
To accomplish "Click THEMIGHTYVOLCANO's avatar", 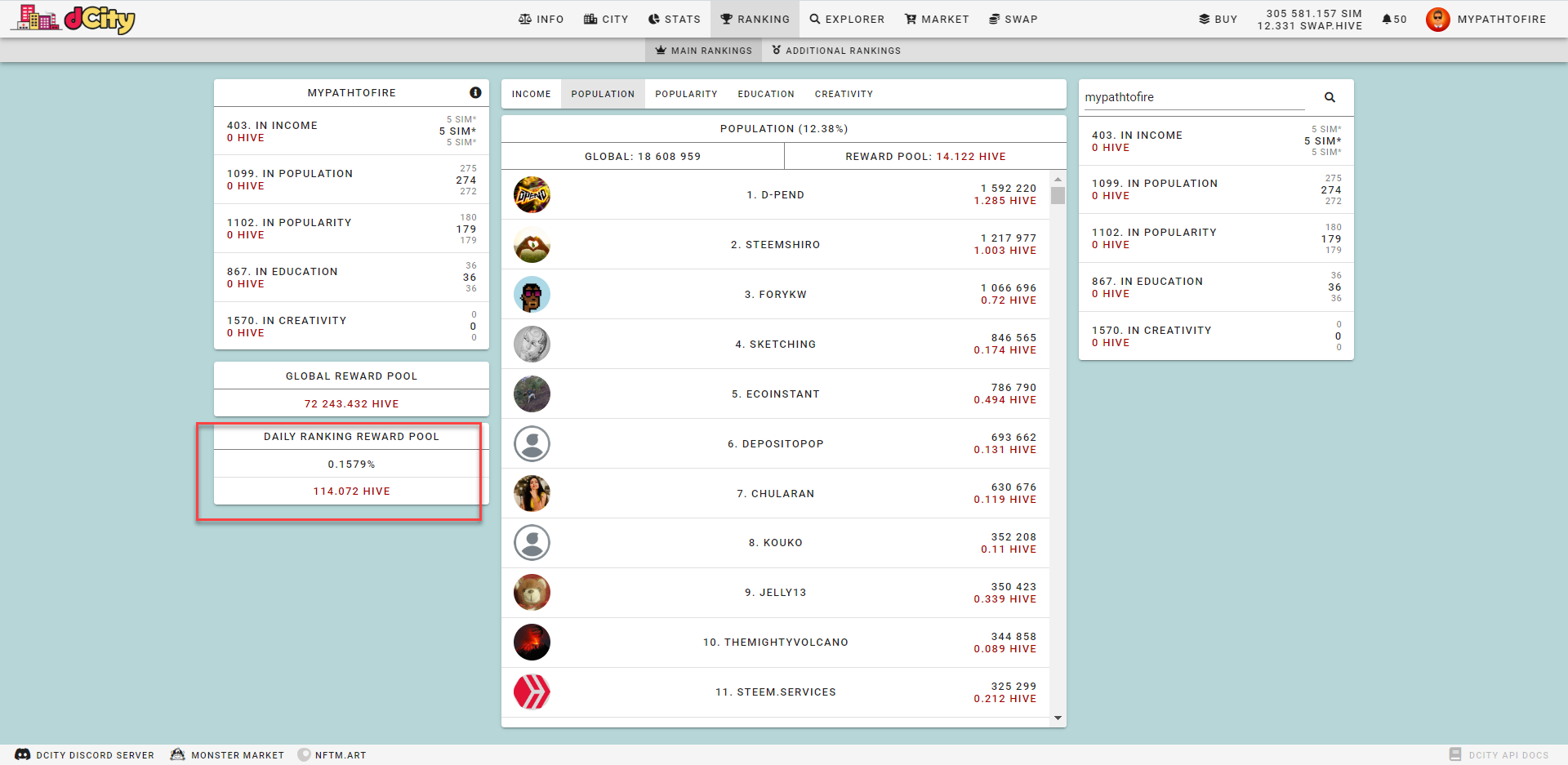I will [x=532, y=643].
